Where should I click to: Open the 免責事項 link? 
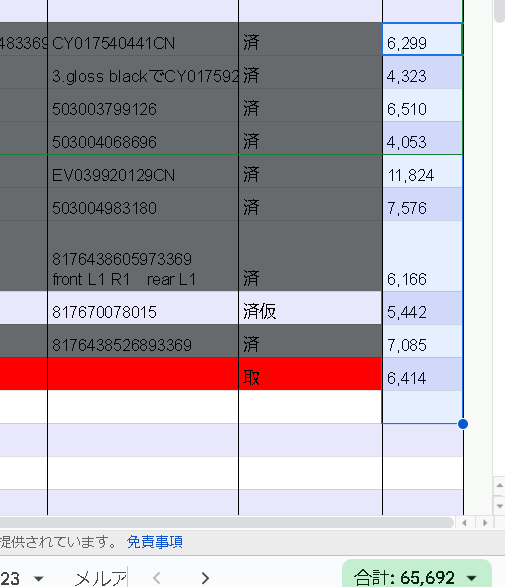(x=155, y=542)
